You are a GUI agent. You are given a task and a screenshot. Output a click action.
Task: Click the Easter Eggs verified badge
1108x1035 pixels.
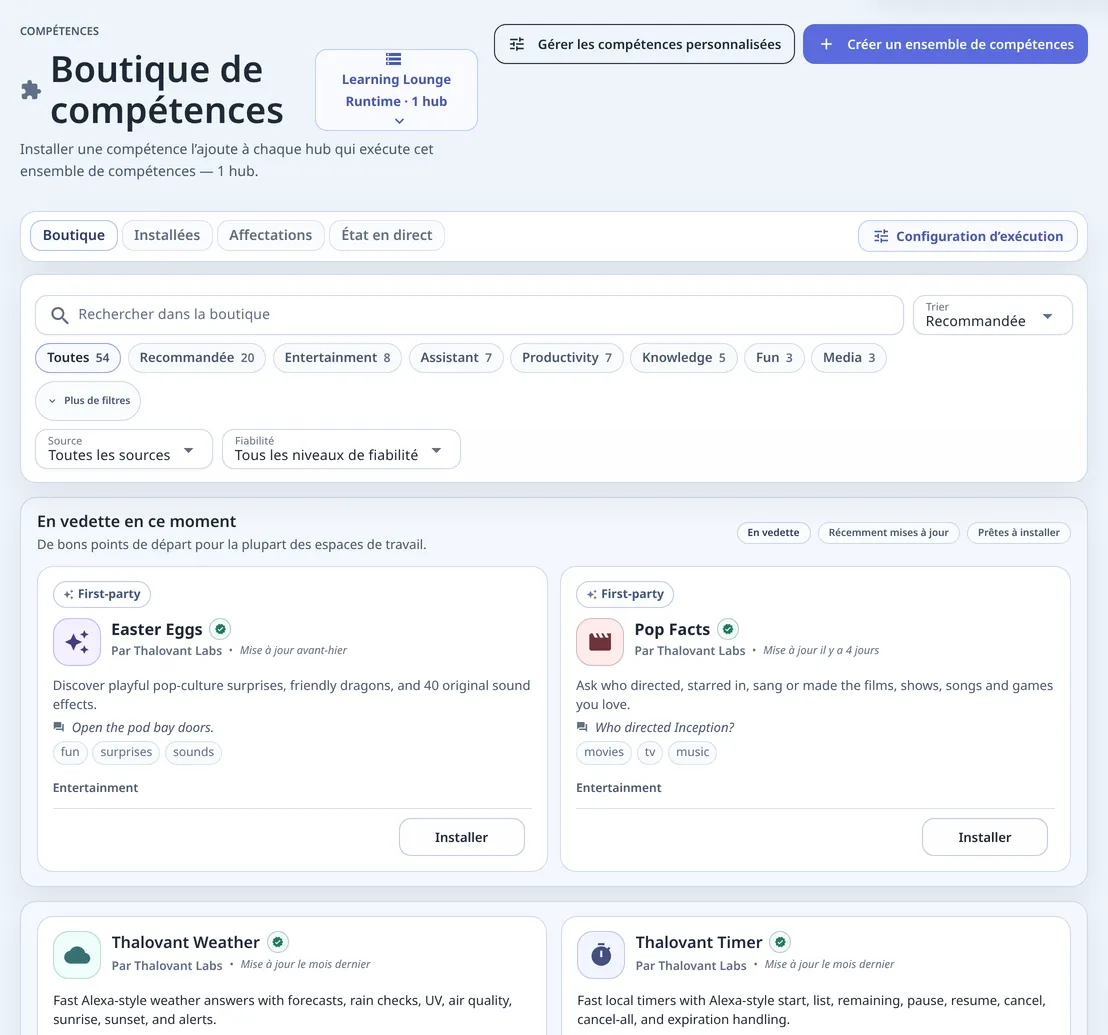coord(220,629)
